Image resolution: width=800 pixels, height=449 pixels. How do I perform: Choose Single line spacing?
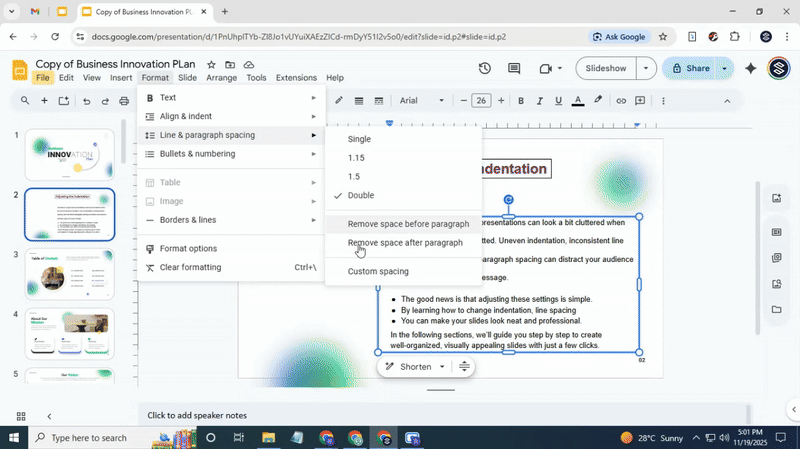[359, 139]
